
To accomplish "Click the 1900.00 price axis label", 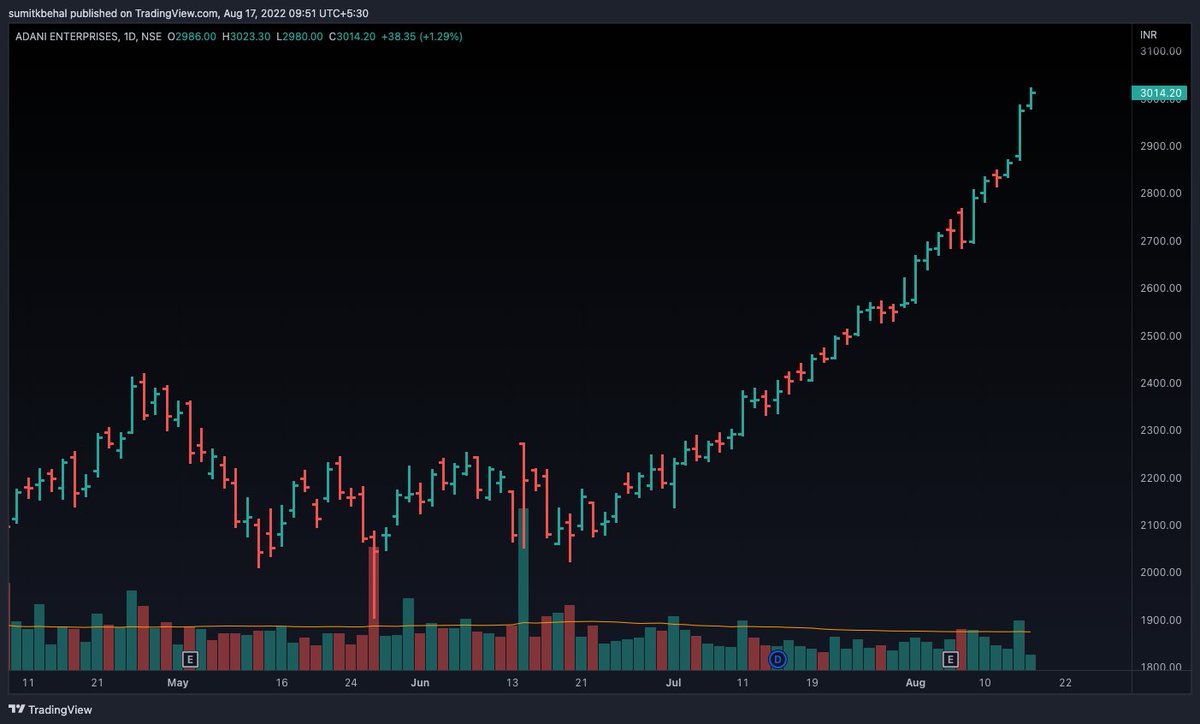I will (1162, 621).
